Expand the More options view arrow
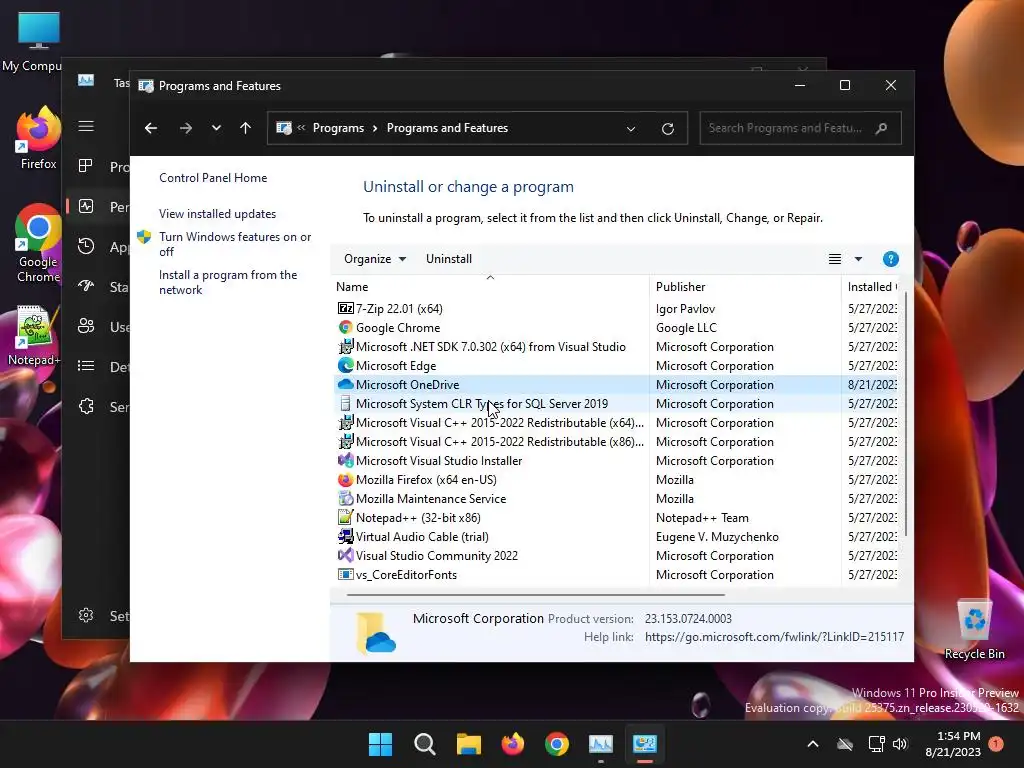The height and width of the screenshot is (768, 1024). point(858,259)
